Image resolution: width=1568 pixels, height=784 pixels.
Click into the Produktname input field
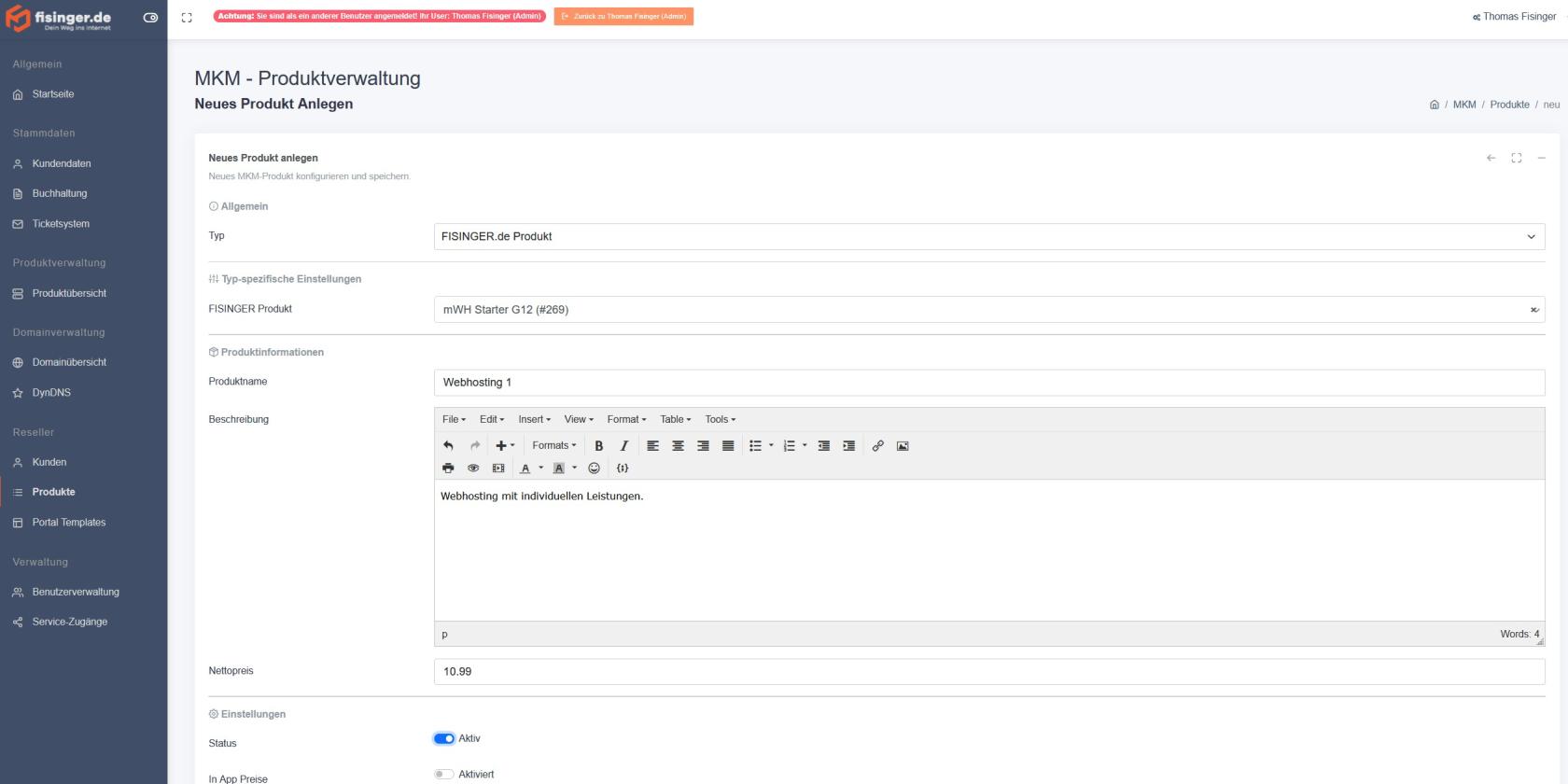coord(989,383)
